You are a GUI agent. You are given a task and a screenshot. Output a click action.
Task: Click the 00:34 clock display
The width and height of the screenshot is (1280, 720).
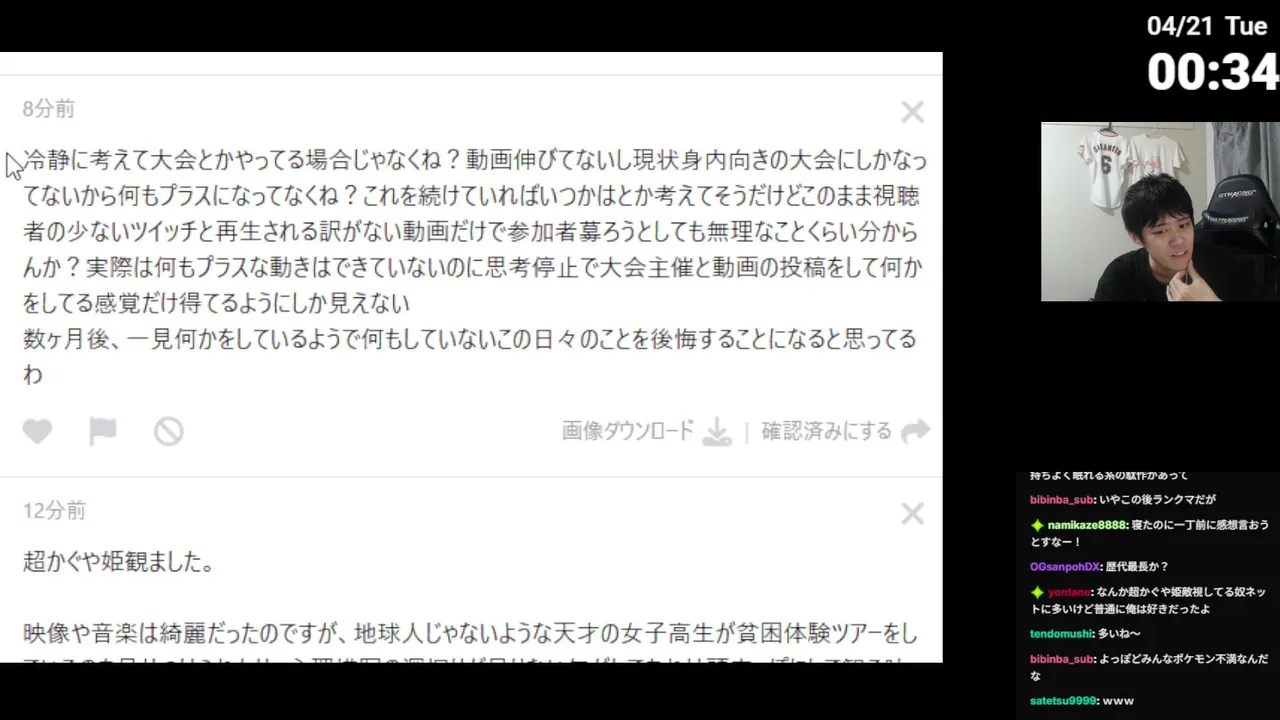tap(1212, 72)
